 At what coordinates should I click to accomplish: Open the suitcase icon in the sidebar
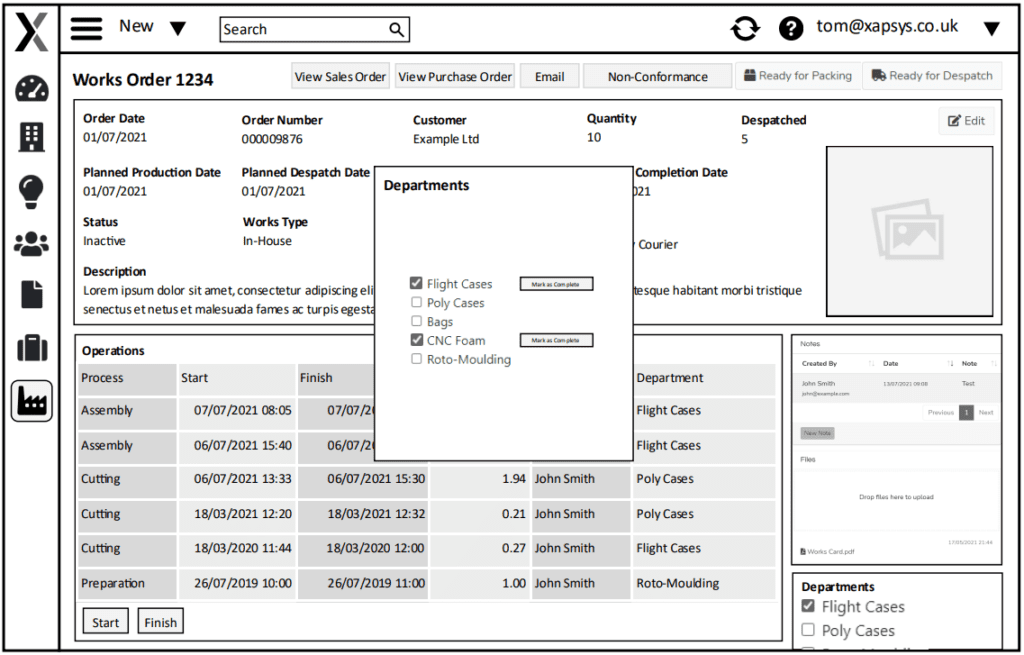pos(31,348)
